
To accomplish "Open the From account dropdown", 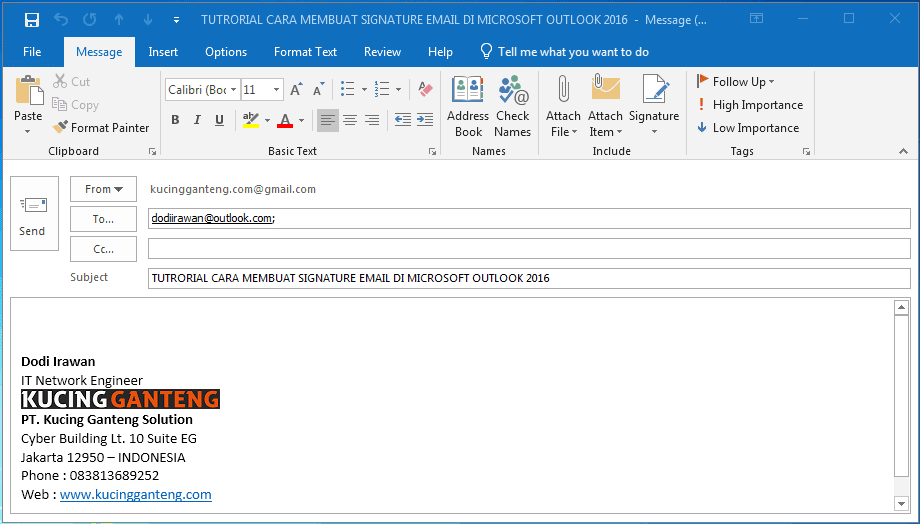I will pos(103,189).
